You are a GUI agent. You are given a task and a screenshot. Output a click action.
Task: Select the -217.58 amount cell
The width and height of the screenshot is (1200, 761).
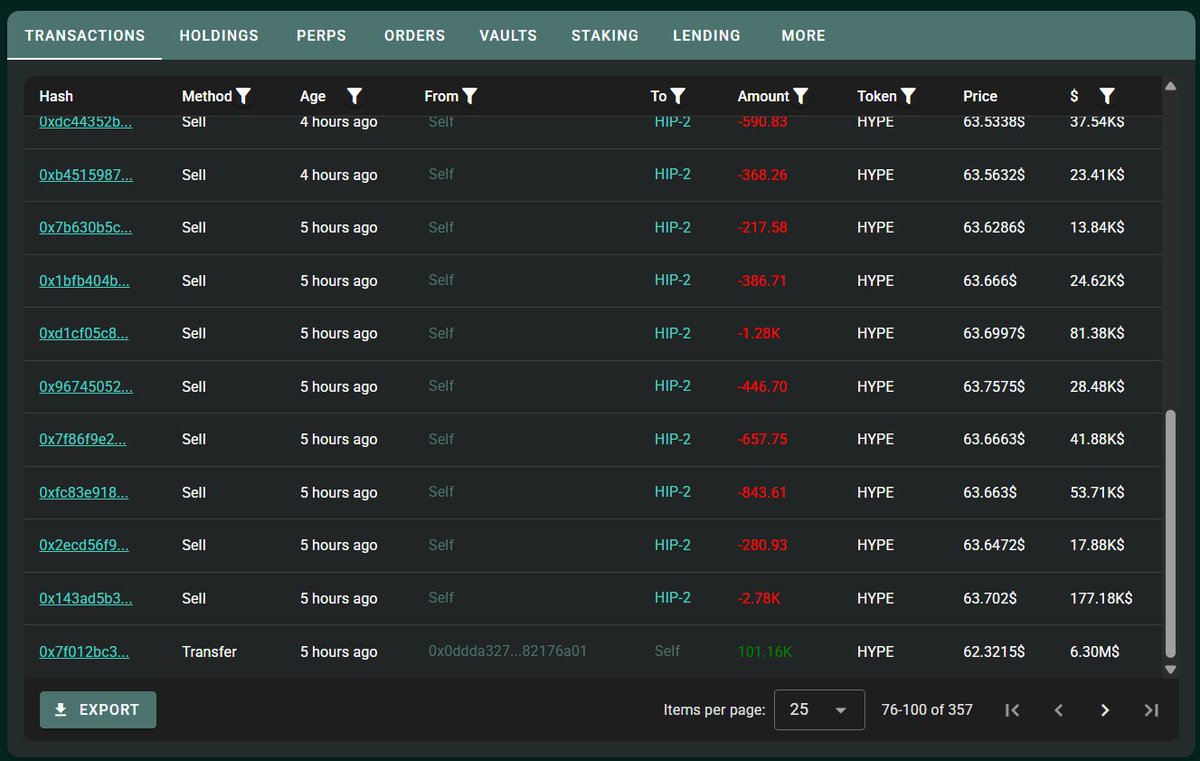763,228
